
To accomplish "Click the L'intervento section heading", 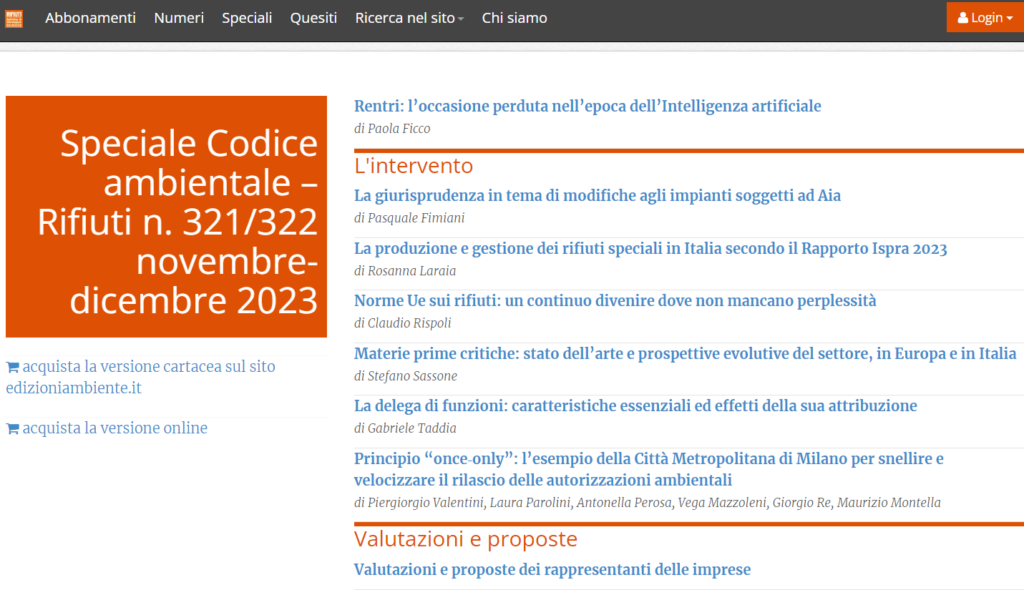I will coord(413,165).
